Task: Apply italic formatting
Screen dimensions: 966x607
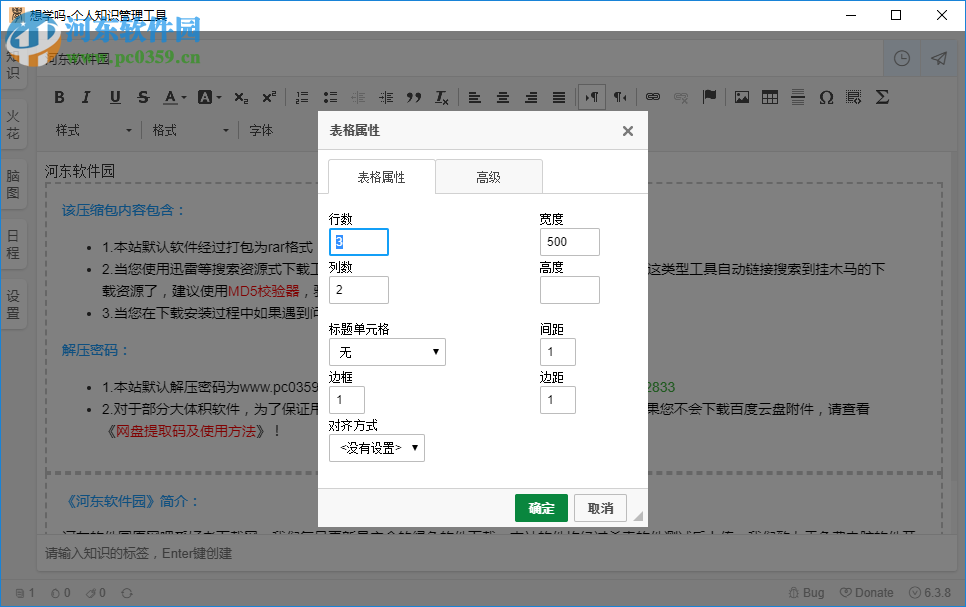Action: [86, 97]
